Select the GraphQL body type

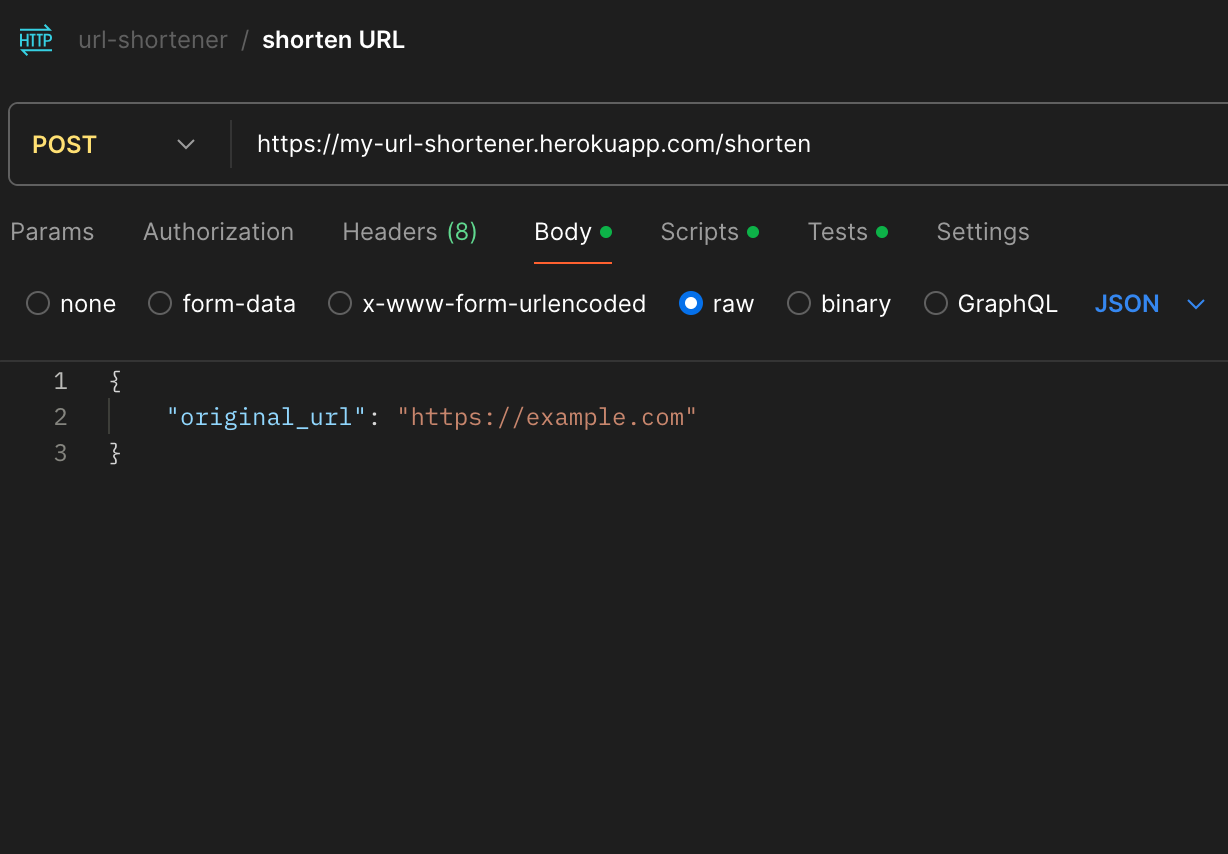click(x=935, y=304)
